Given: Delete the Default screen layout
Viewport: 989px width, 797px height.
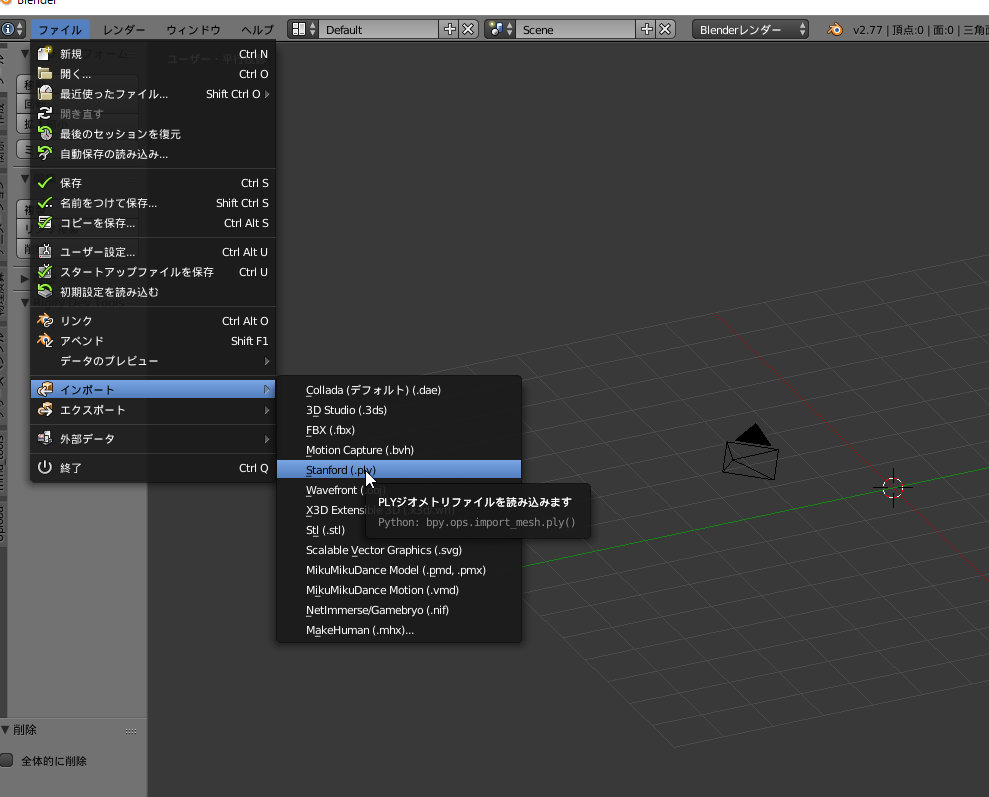Looking at the screenshot, I should [468, 30].
